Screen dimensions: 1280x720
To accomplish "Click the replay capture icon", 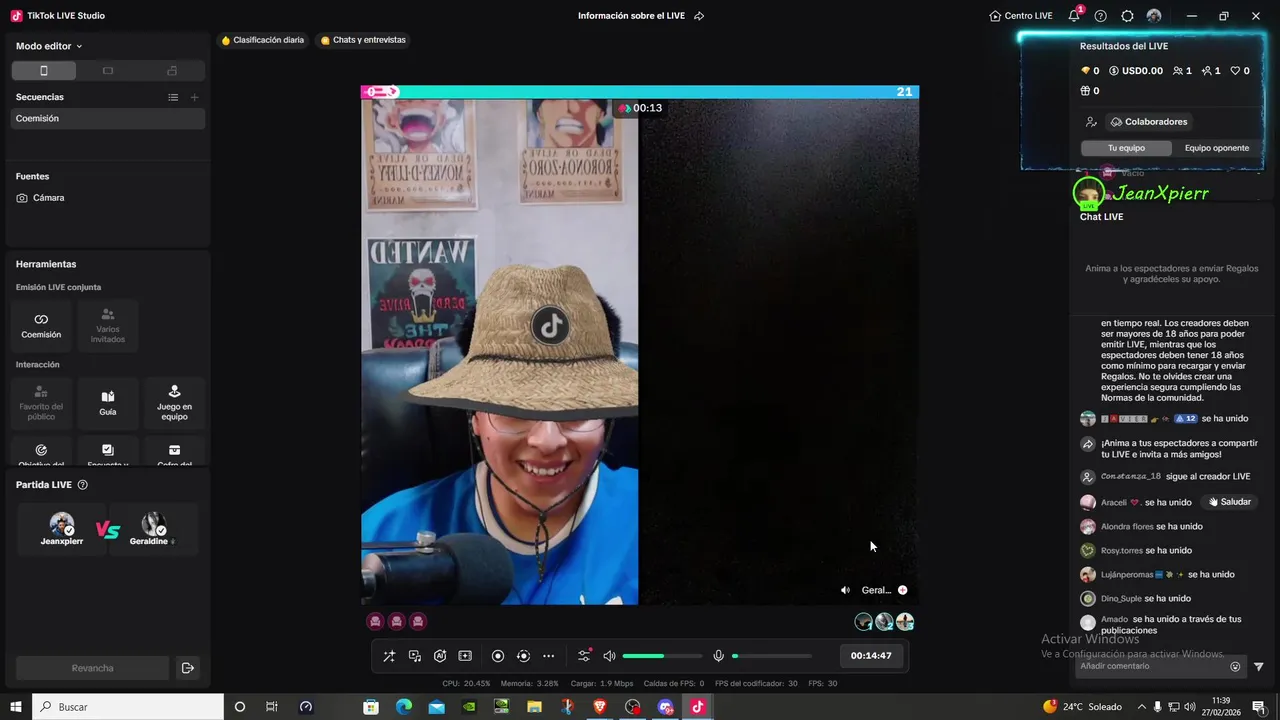I will coord(523,656).
